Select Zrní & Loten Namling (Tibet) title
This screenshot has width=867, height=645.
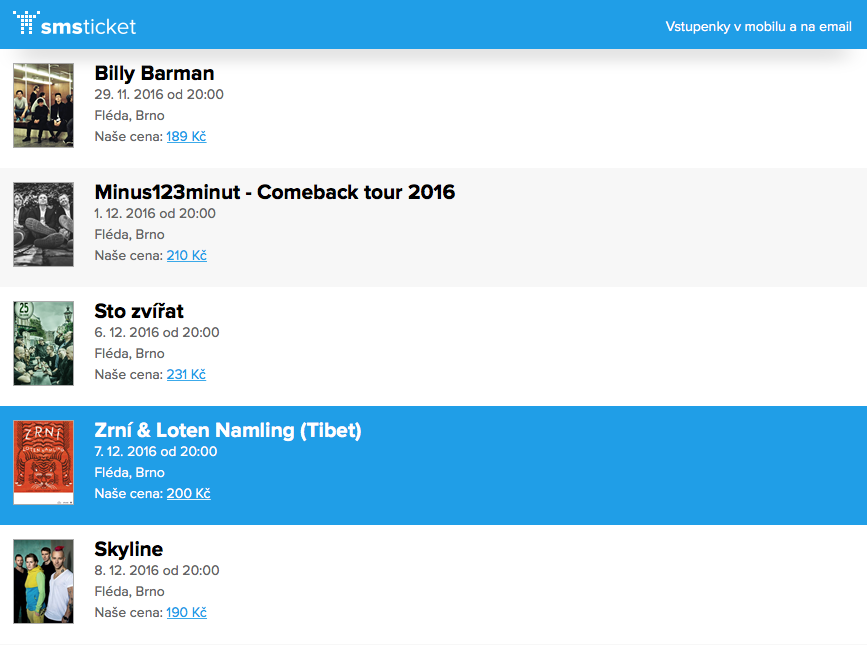tap(227, 430)
